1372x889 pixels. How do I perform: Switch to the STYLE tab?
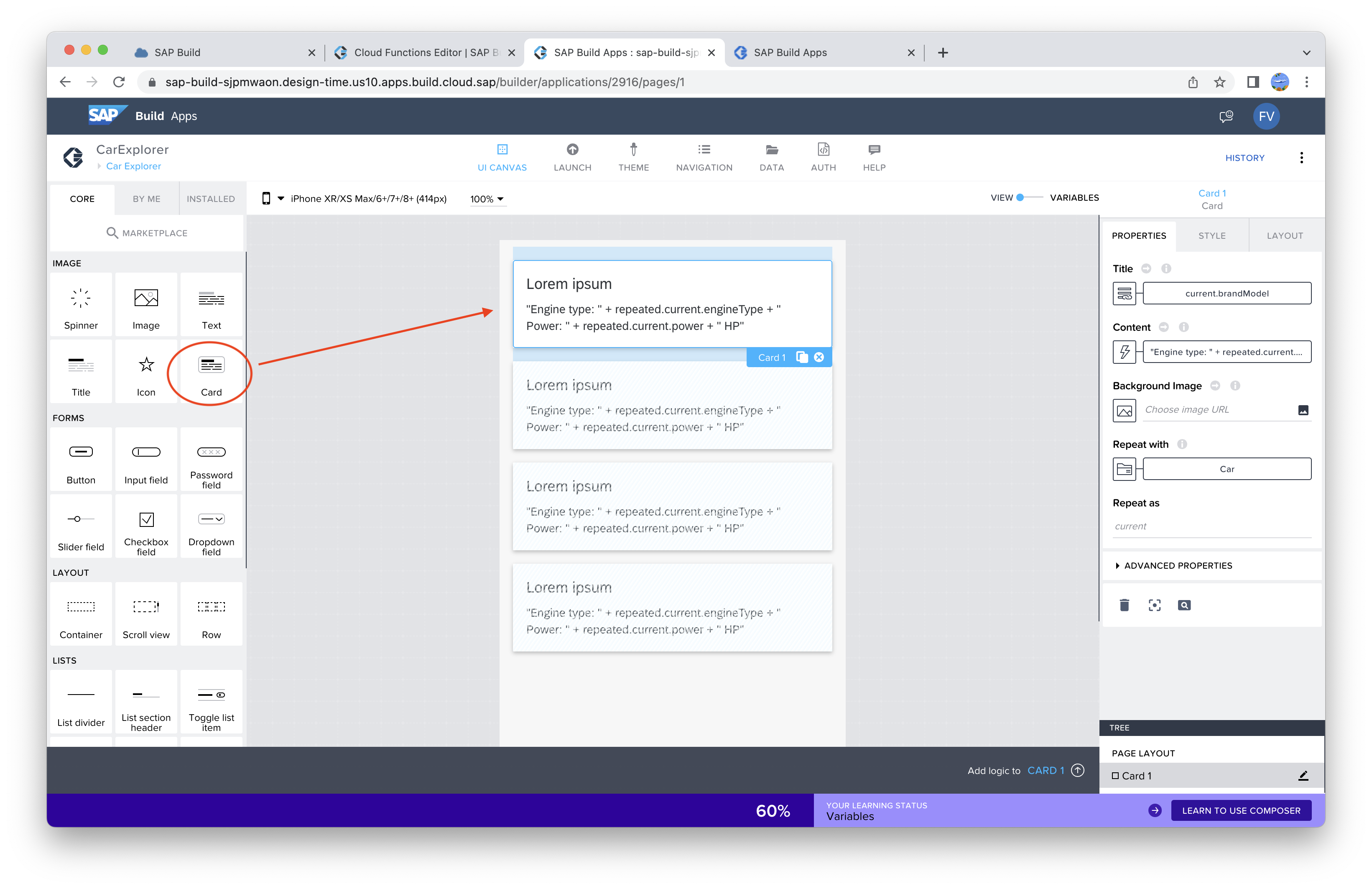(x=1212, y=236)
